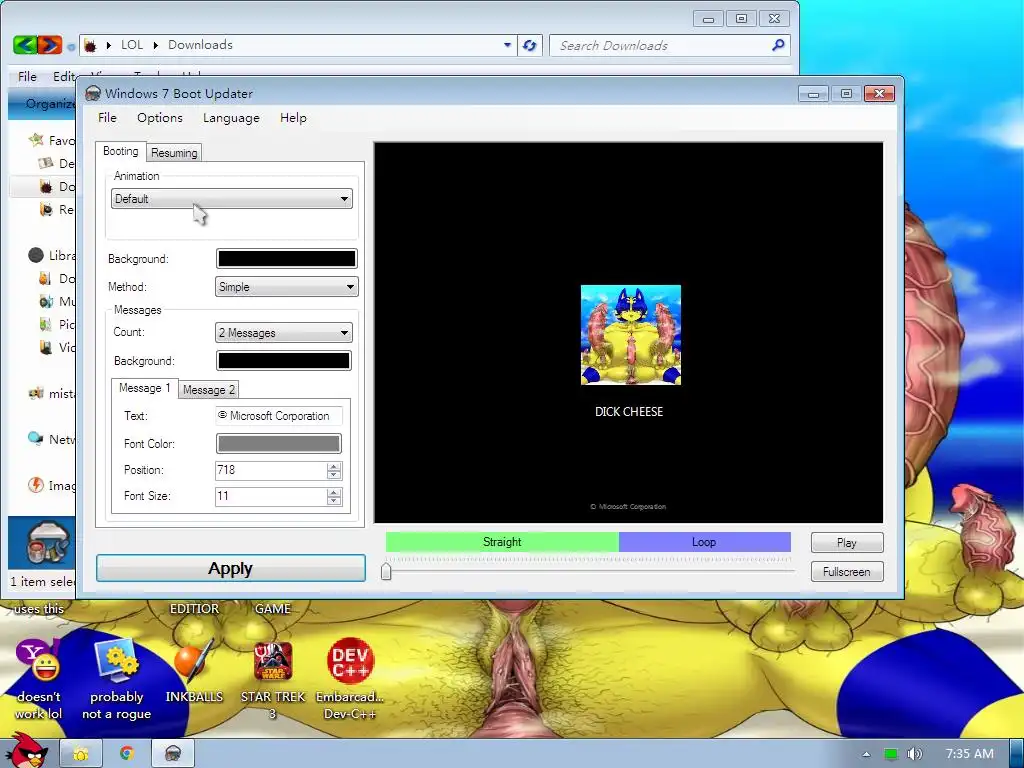Click the Libraries icon in Explorer sidebar

36,255
